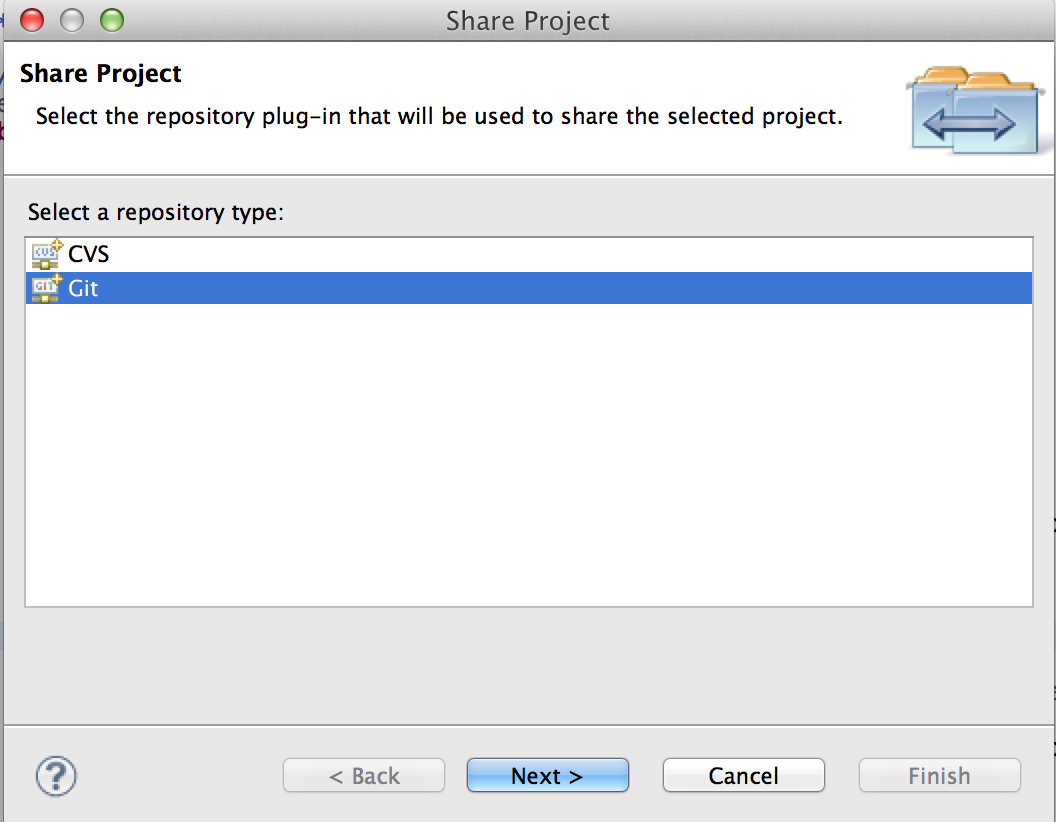Click the share folders banner icon

click(x=975, y=110)
